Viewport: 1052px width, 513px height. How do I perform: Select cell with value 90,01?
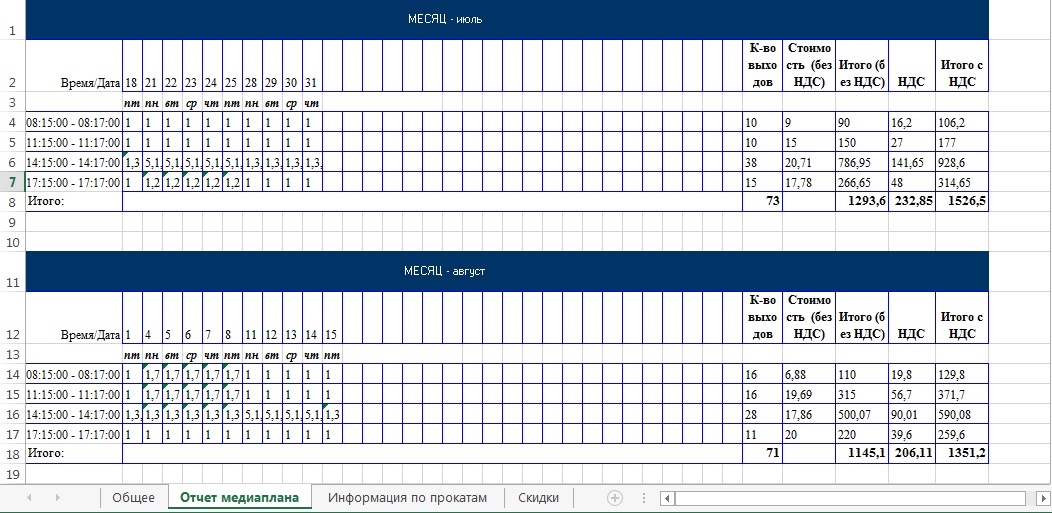912,414
